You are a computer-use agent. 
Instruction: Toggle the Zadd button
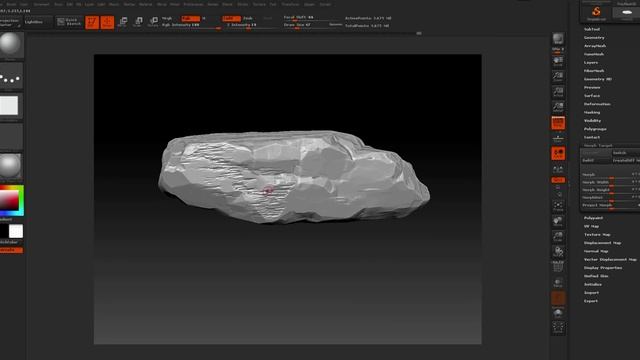tap(231, 18)
